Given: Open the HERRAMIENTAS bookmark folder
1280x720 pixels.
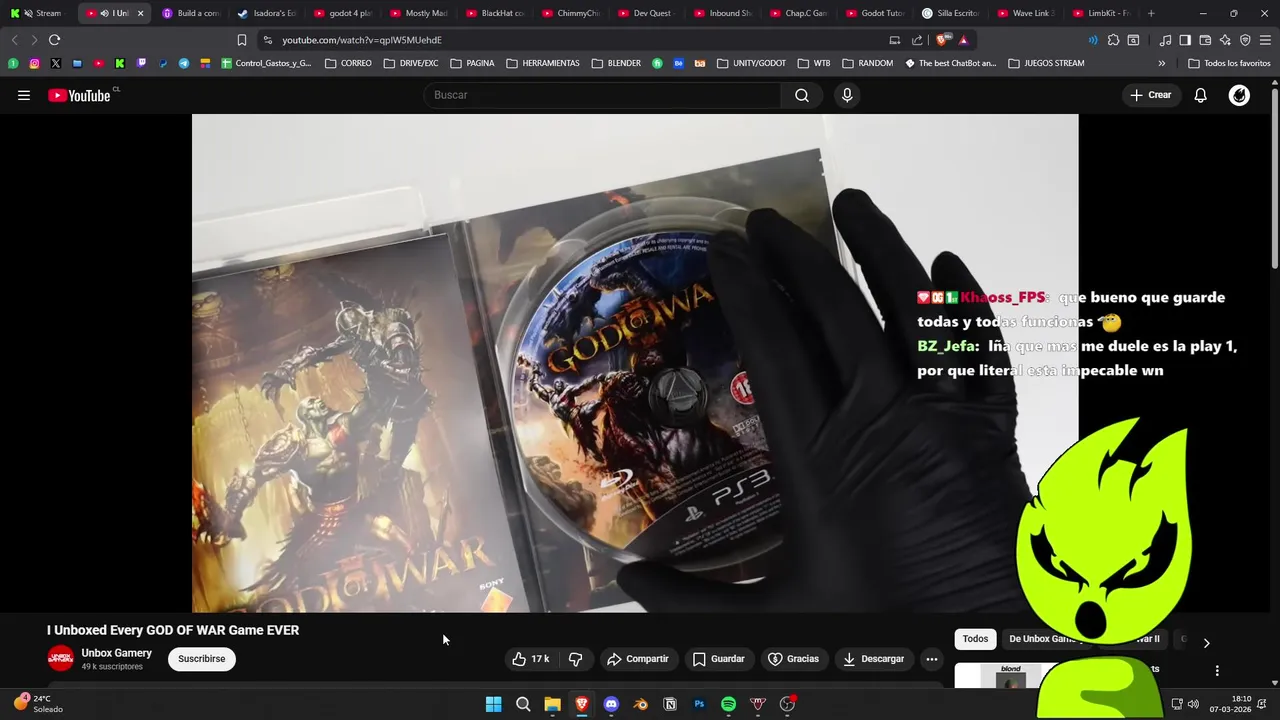Looking at the screenshot, I should [x=543, y=63].
